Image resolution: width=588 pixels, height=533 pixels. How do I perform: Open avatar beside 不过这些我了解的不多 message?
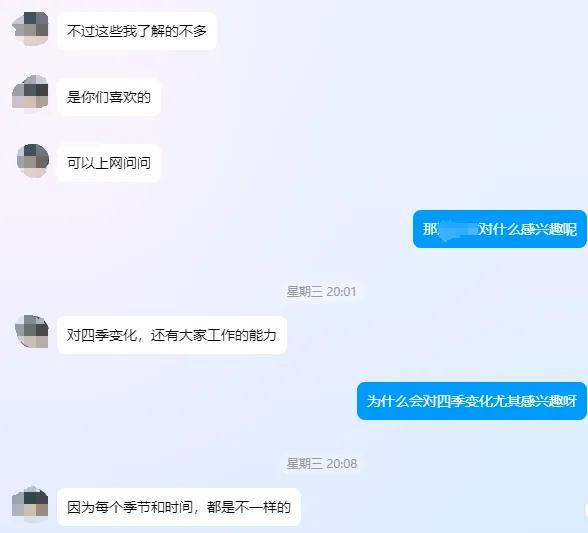click(31, 29)
